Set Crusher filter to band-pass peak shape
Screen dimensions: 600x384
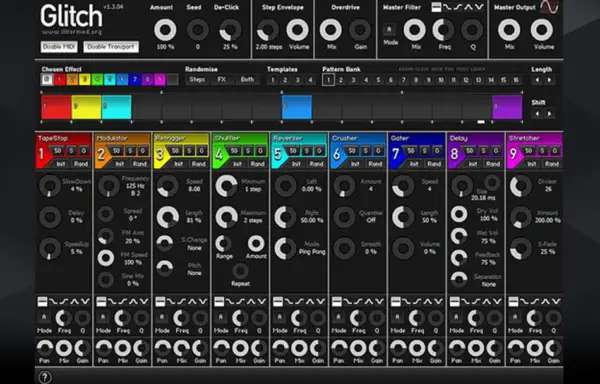point(369,302)
